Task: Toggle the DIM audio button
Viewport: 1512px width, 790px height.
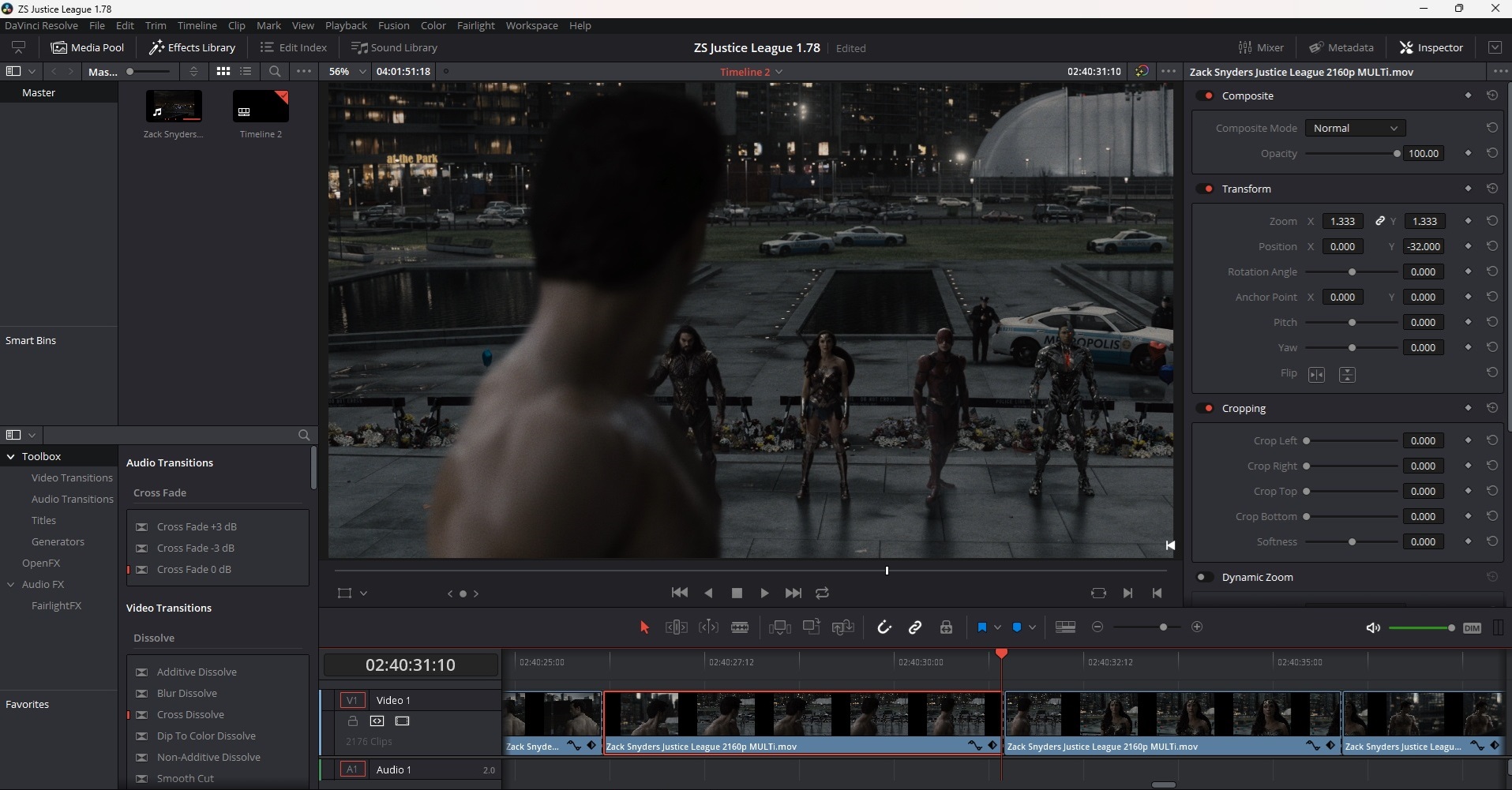Action: [1472, 628]
